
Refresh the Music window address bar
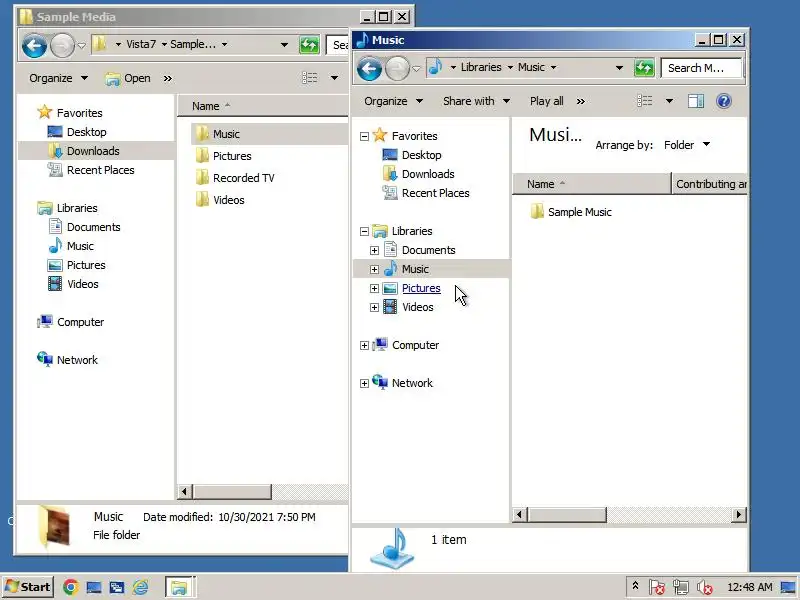pos(644,68)
